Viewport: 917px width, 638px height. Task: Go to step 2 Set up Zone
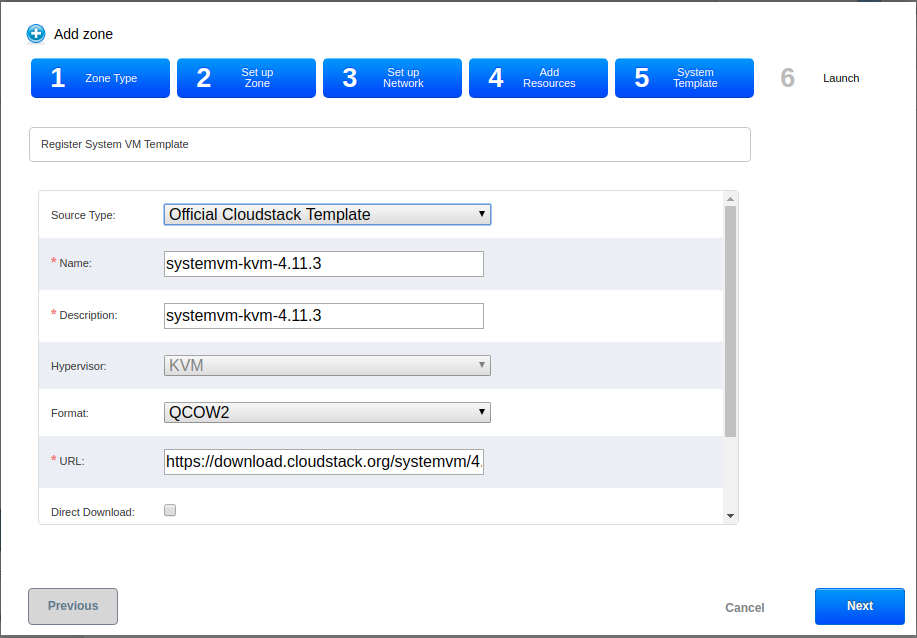246,78
